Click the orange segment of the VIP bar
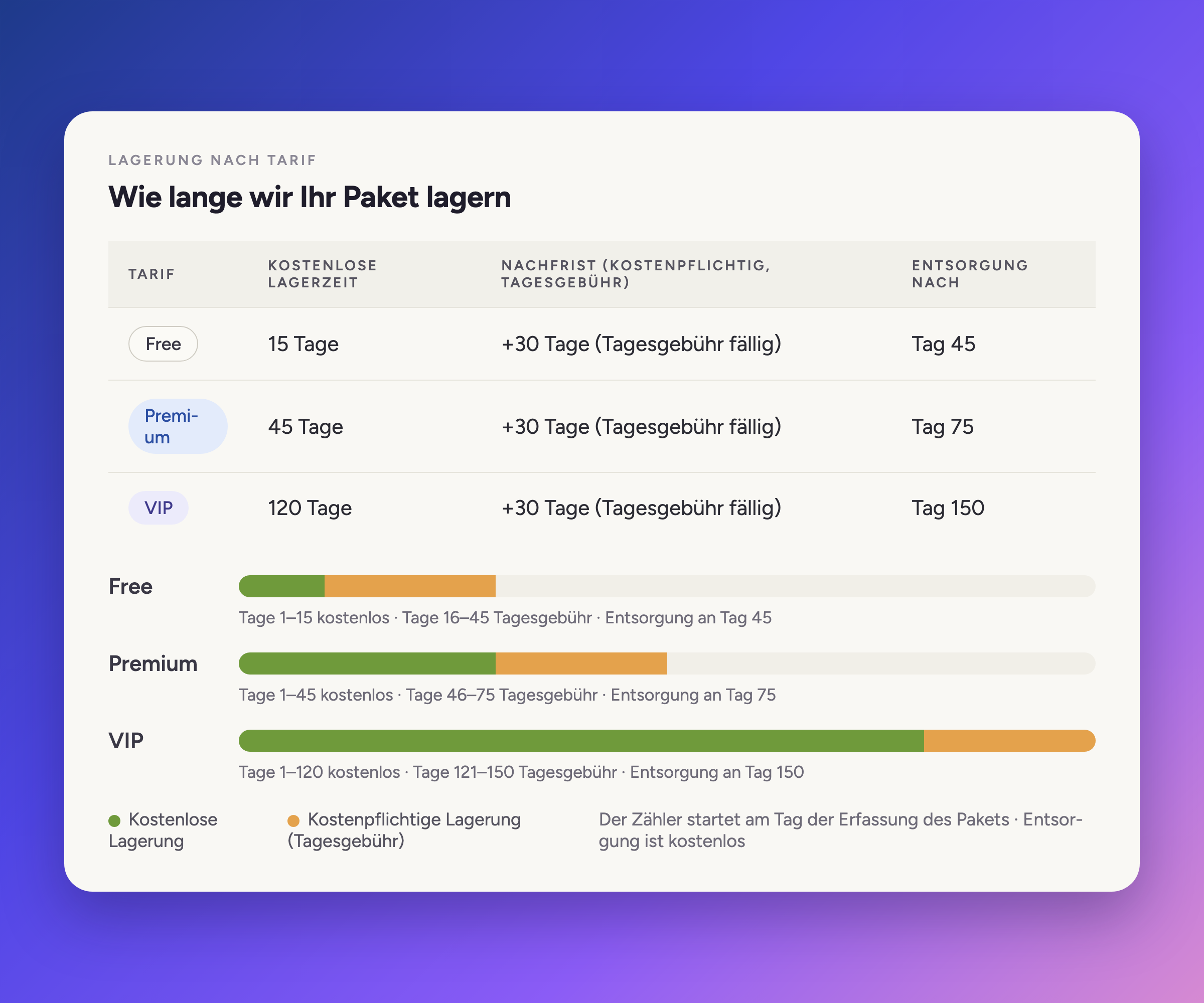The width and height of the screenshot is (1204, 1003). [x=1010, y=741]
